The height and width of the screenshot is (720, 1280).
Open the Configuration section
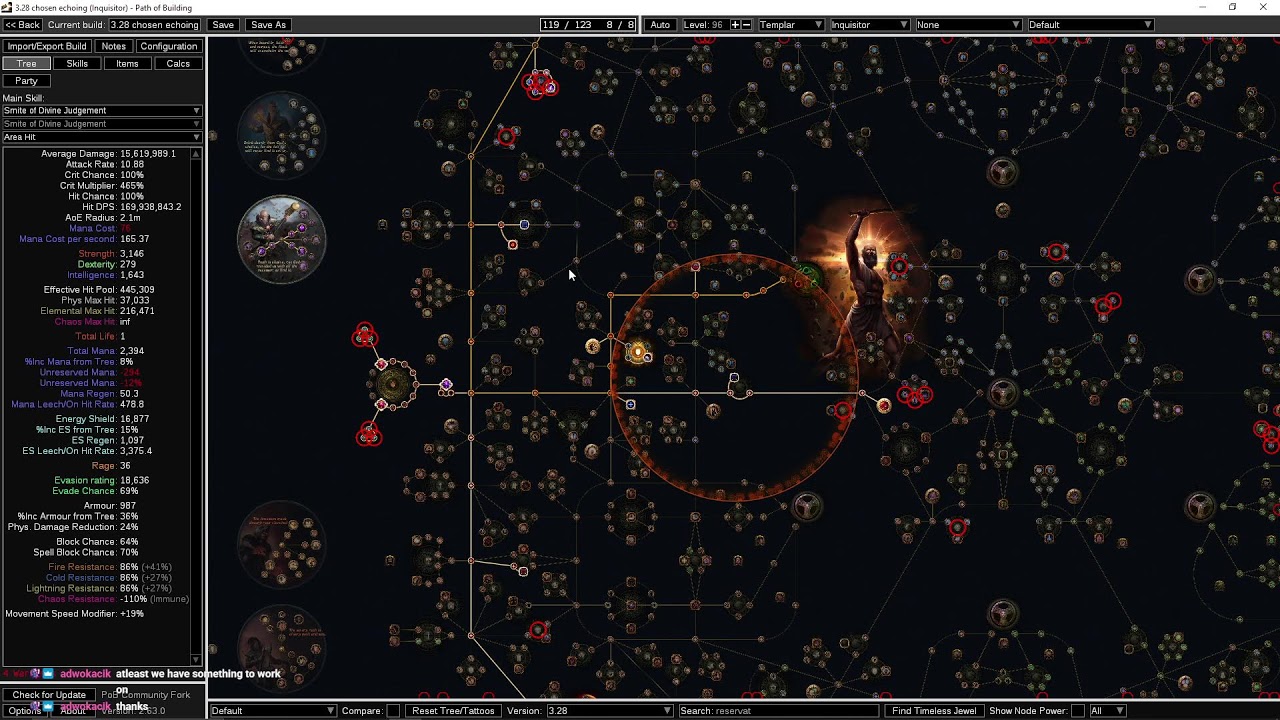tap(168, 46)
